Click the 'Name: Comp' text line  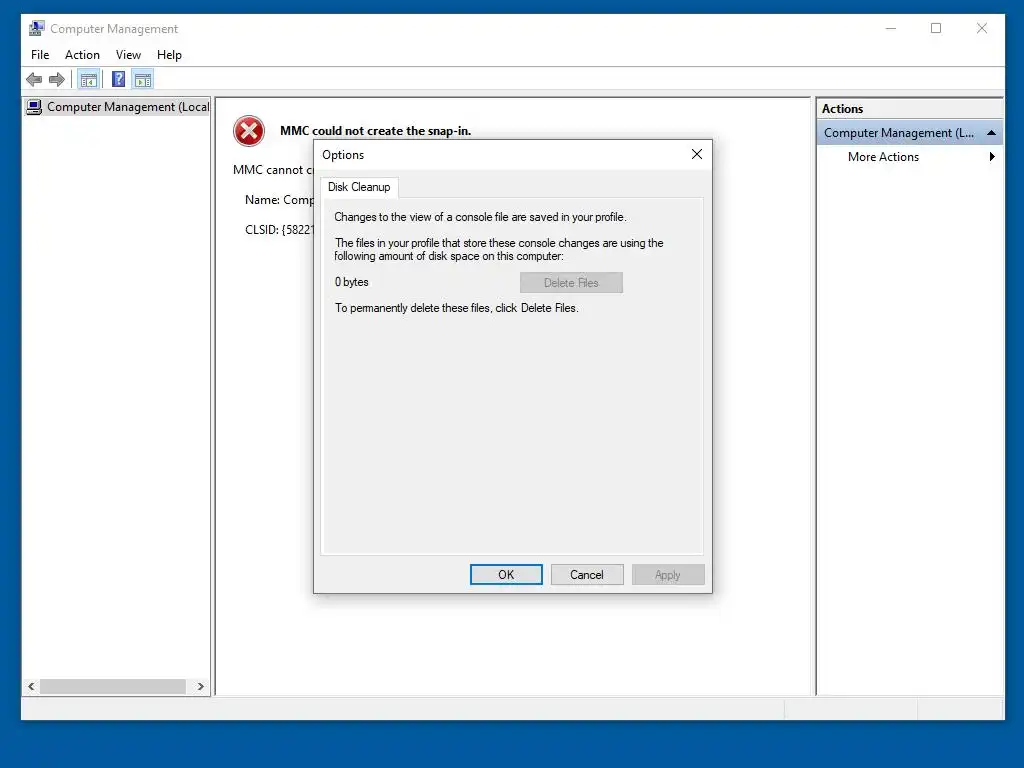[x=280, y=200]
